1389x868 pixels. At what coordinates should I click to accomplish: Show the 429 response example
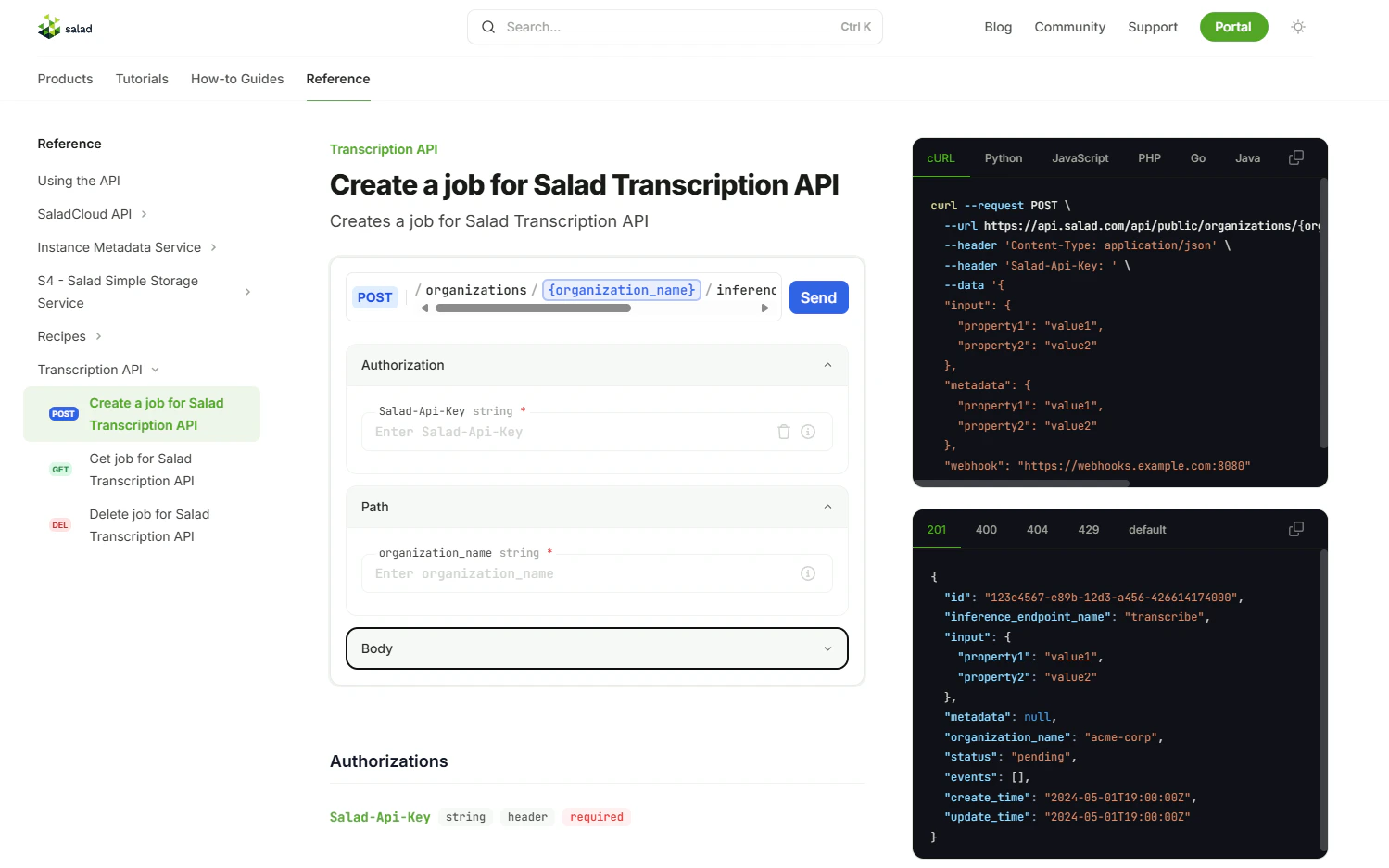click(x=1089, y=530)
